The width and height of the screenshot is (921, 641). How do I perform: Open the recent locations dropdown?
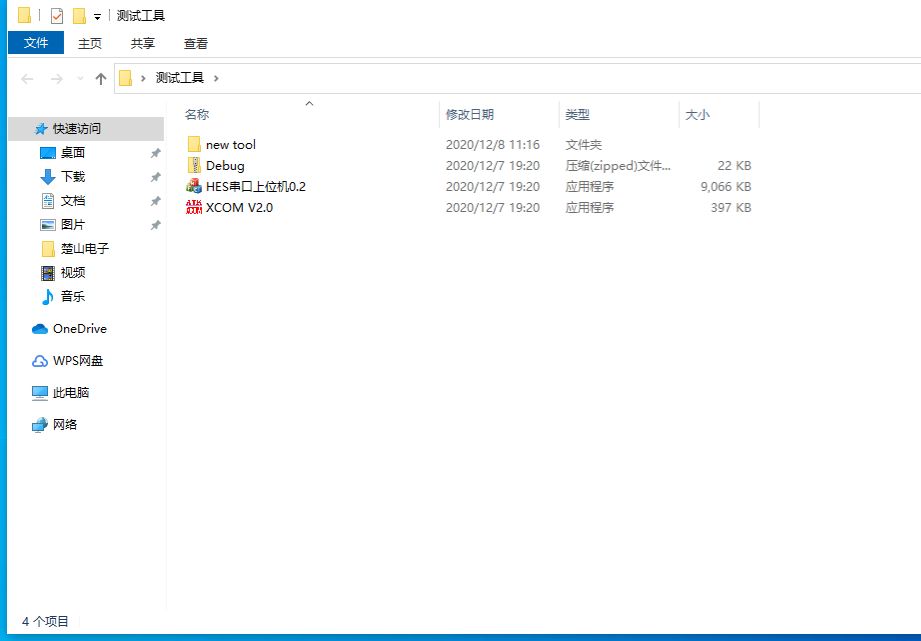[x=80, y=79]
